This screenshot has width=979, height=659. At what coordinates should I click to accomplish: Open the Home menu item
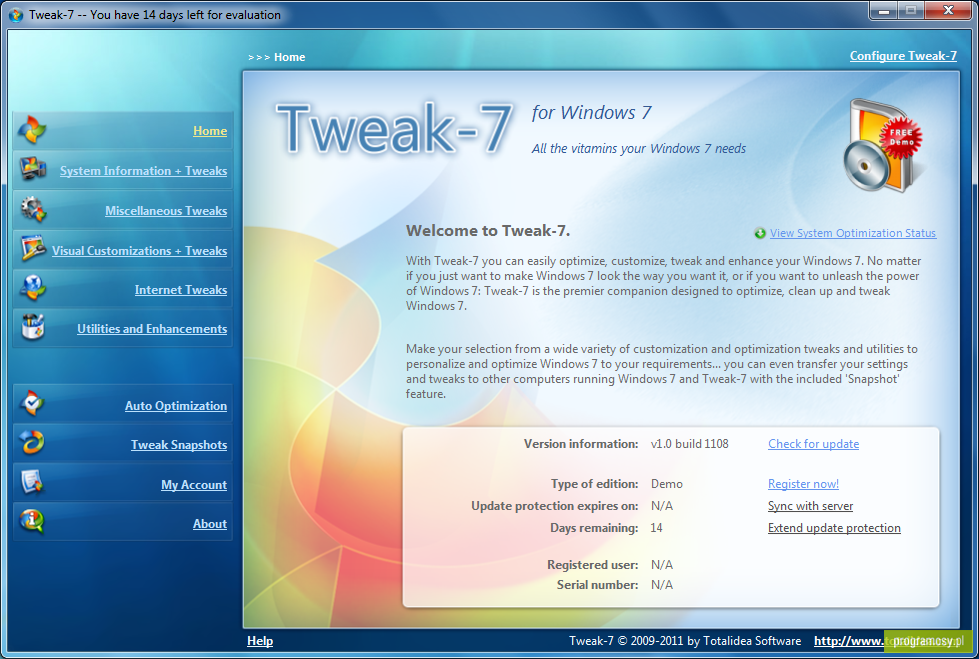pos(210,131)
